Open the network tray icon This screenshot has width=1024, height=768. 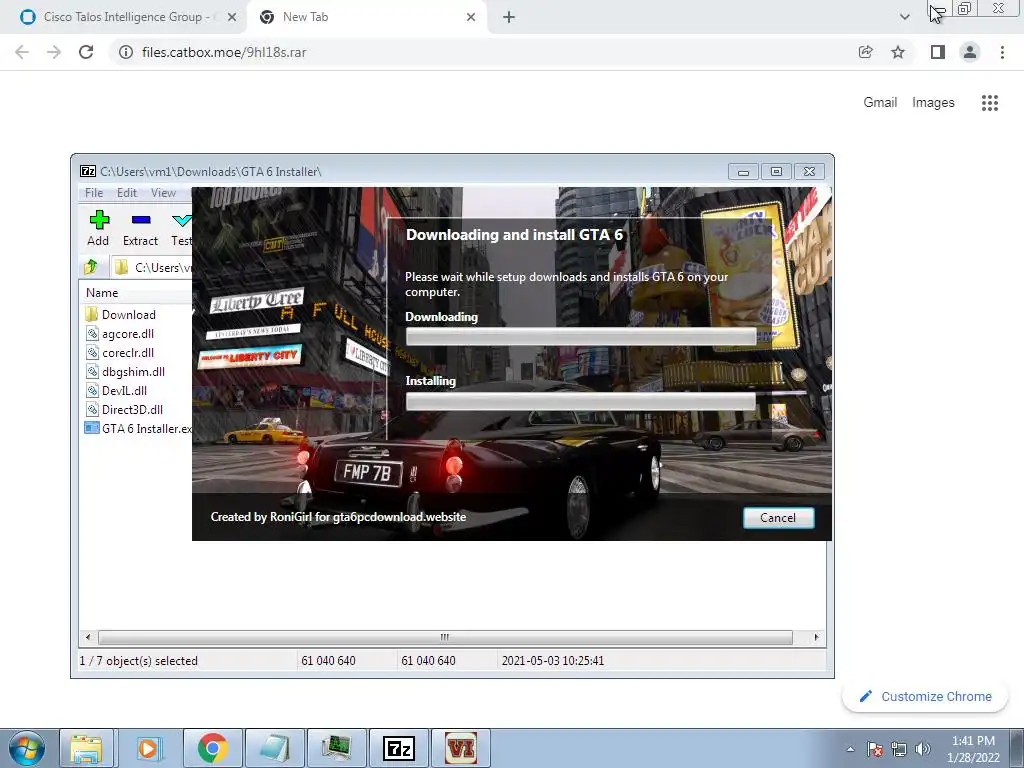(x=899, y=749)
